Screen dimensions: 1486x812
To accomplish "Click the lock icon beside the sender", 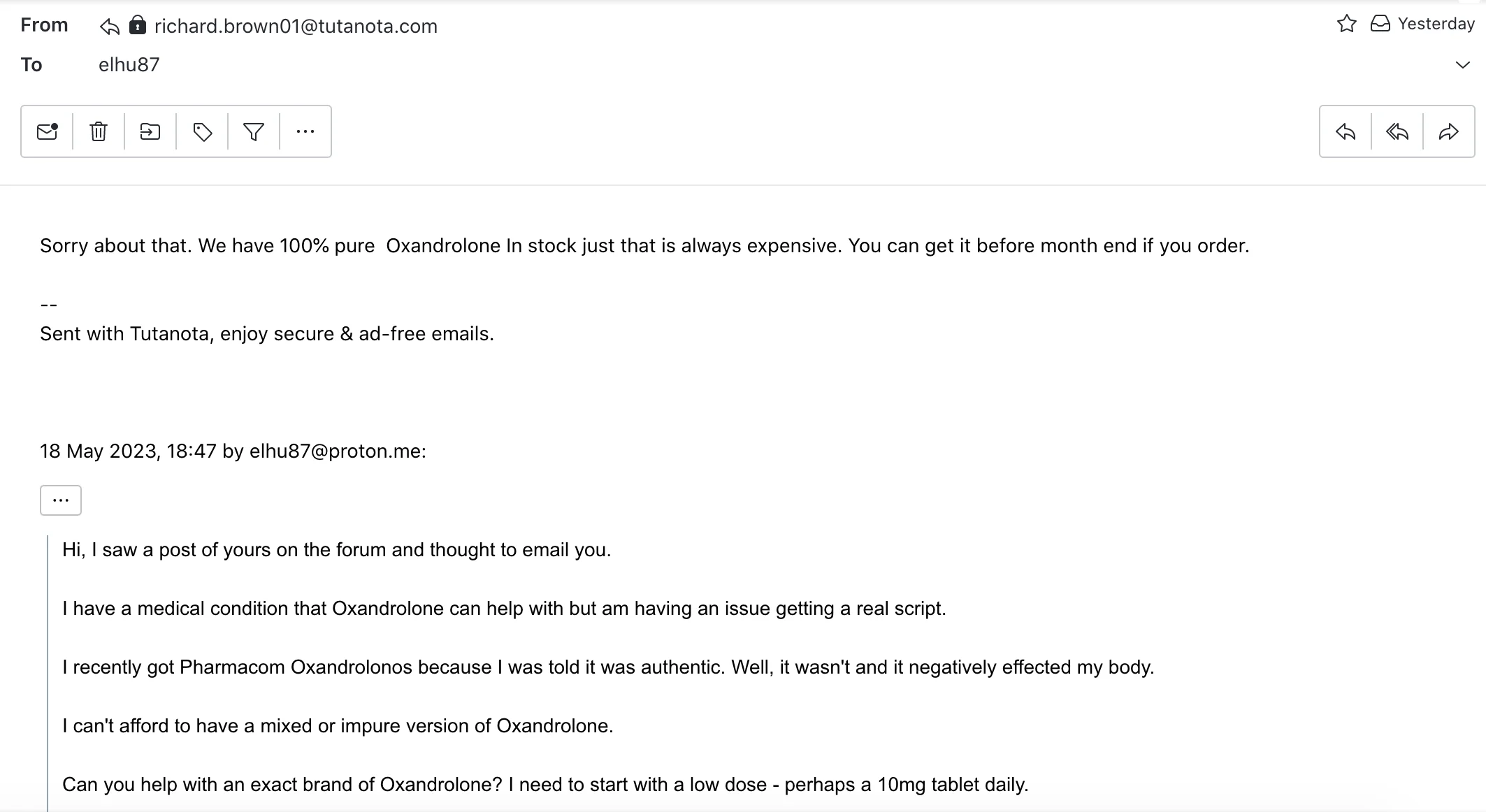I will (138, 26).
